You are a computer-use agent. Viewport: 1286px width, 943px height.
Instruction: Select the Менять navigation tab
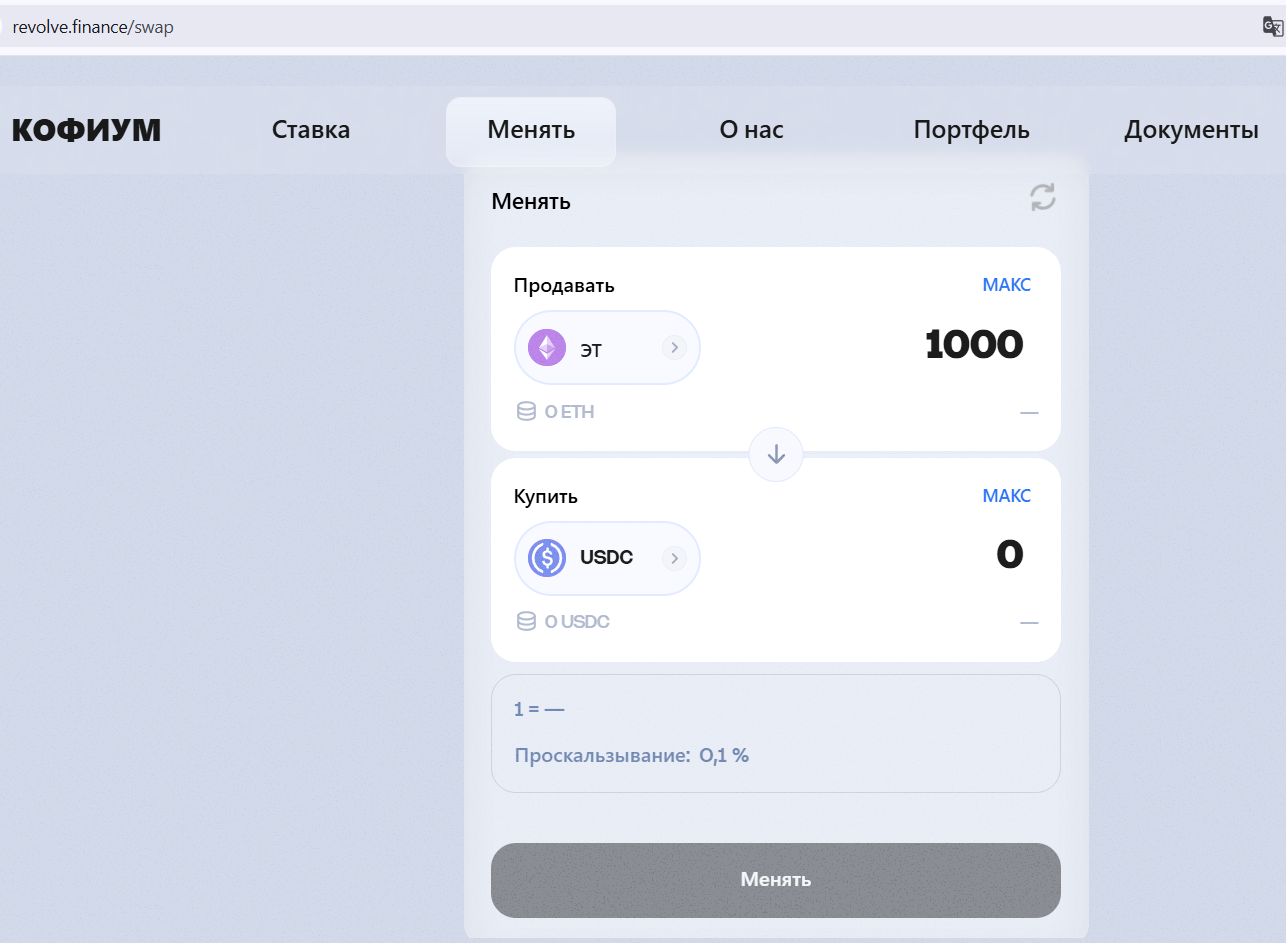531,130
